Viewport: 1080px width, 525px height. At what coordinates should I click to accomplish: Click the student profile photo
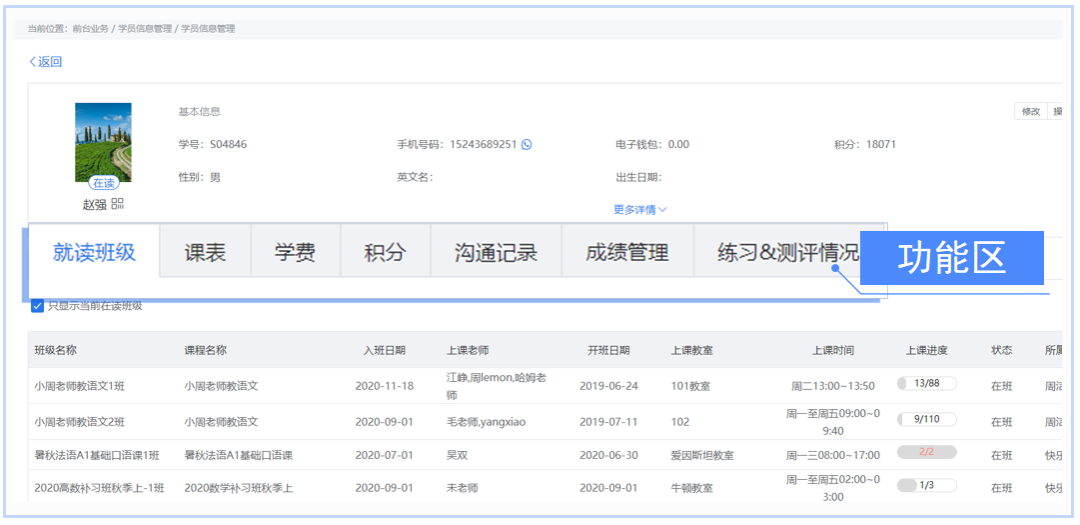pos(103,142)
